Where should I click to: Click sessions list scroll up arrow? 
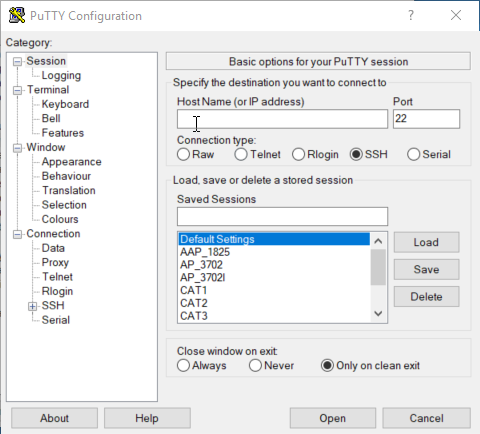[x=378, y=241]
